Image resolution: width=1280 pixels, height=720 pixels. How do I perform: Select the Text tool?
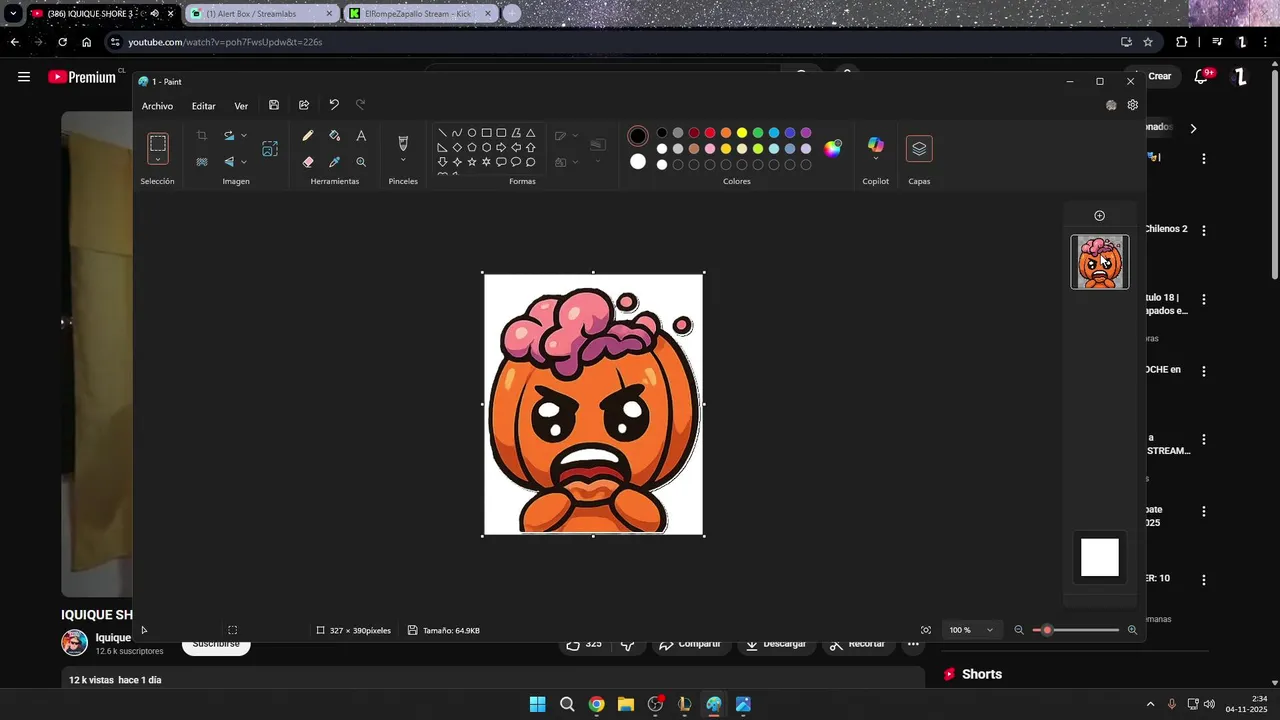361,136
